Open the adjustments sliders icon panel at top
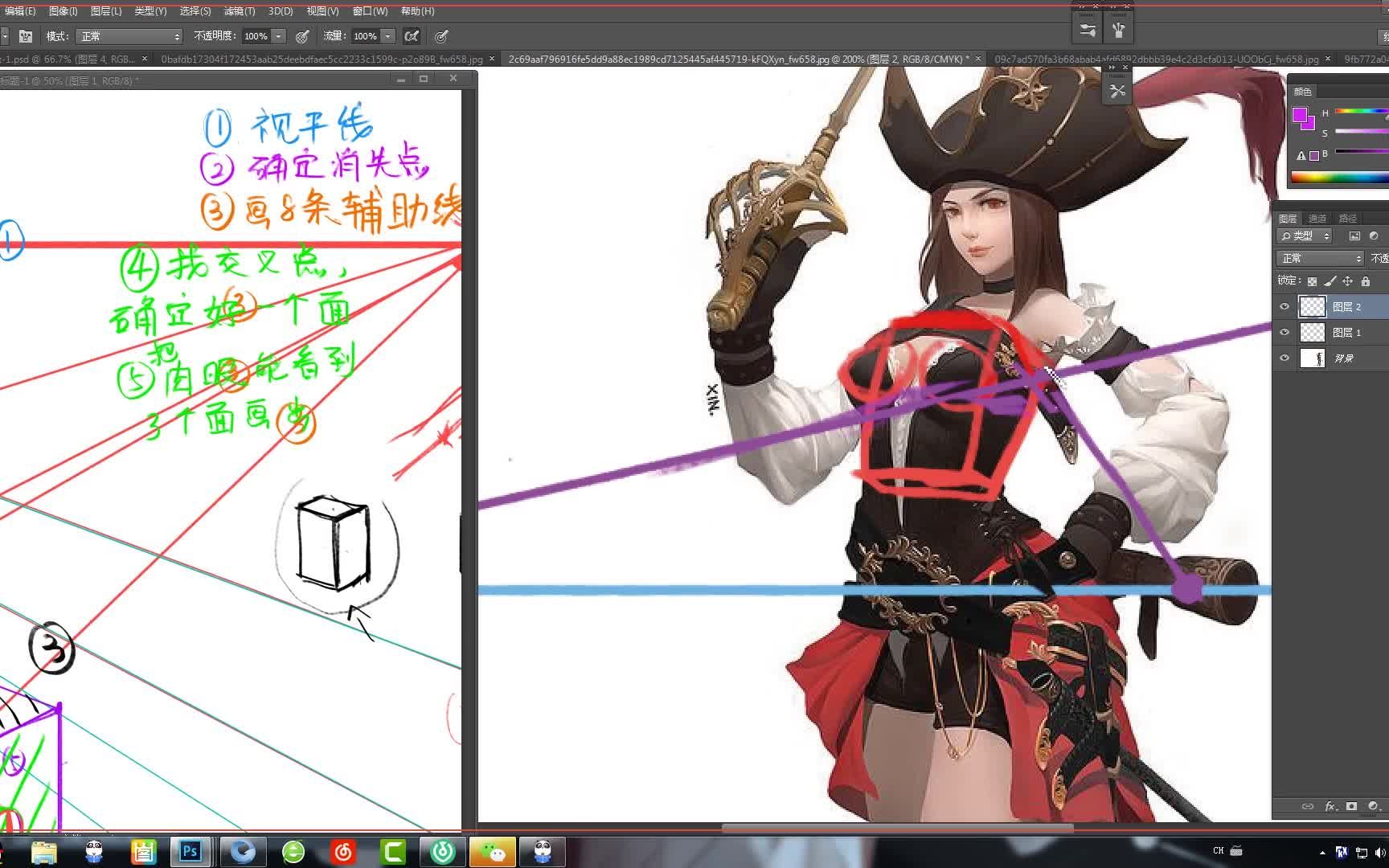 [1088, 31]
